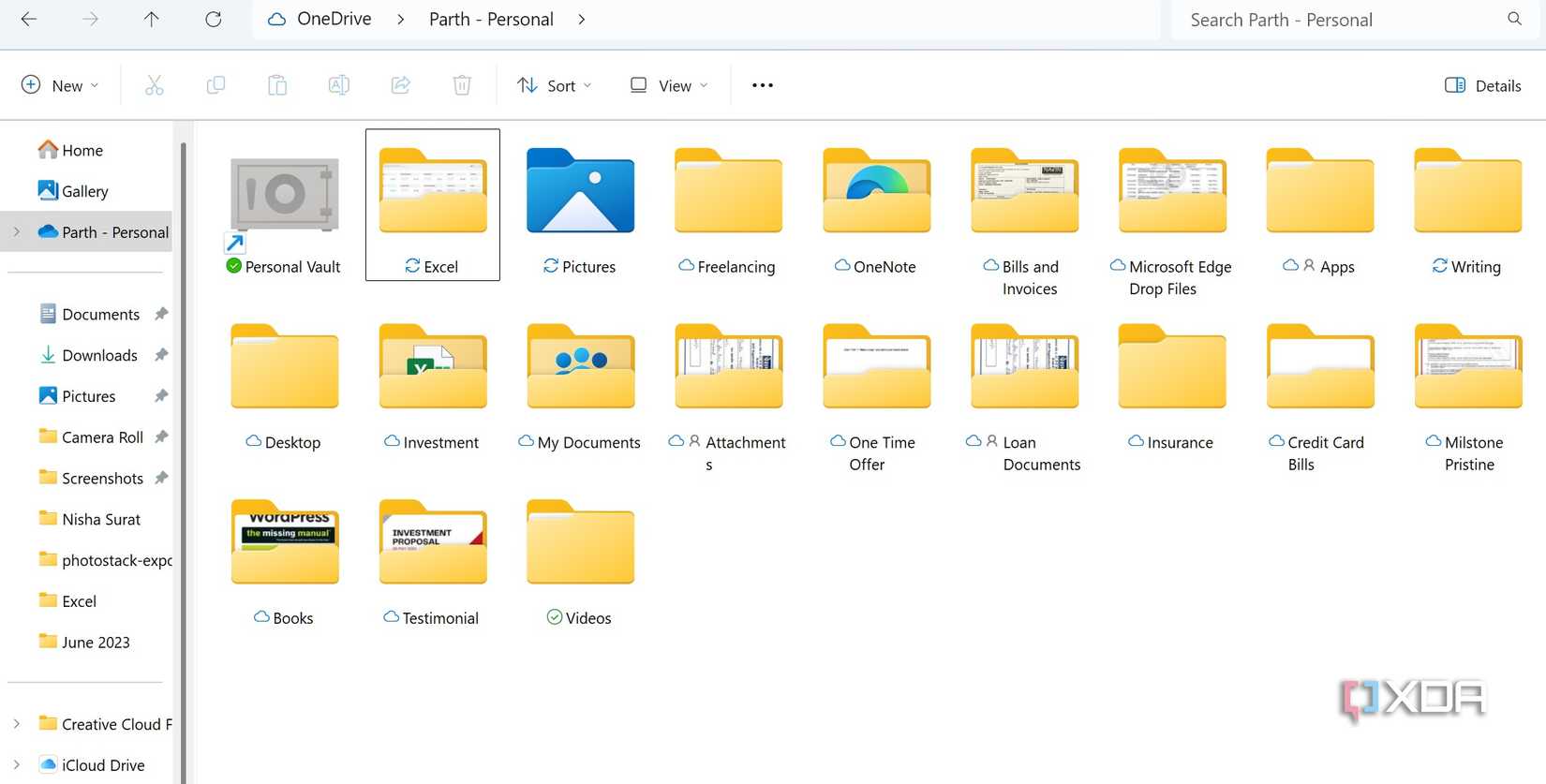This screenshot has height=784, width=1546.
Task: Open the See more ellipsis menu
Action: pyautogui.click(x=763, y=85)
